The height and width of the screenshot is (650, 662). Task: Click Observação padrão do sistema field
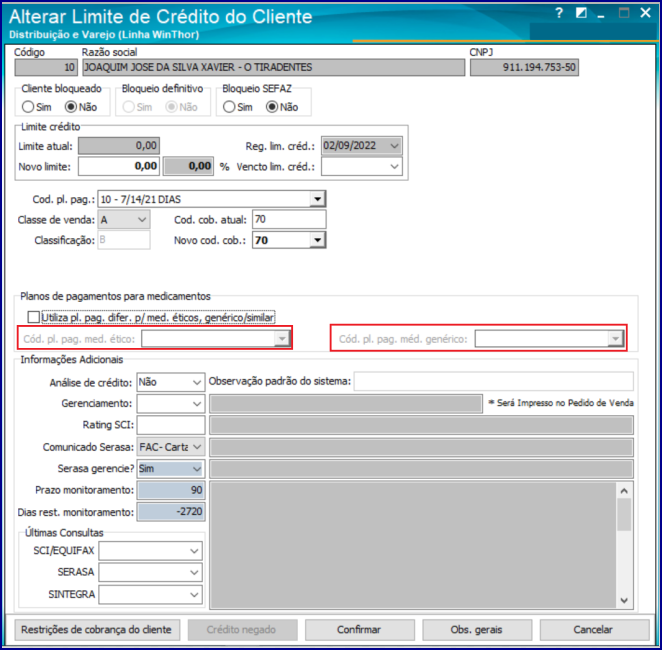(x=494, y=382)
